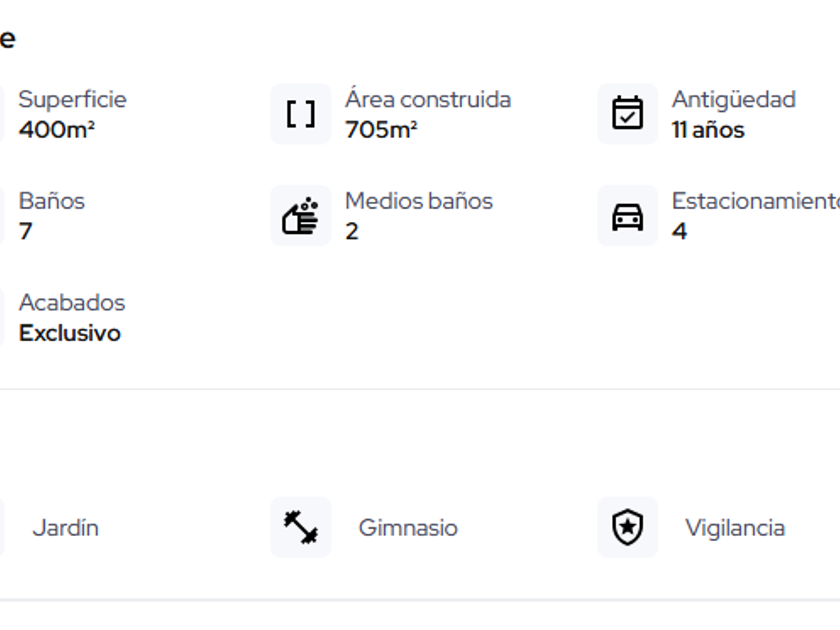Click the Antigüedad calendar icon
The image size is (840, 630).
click(x=627, y=114)
